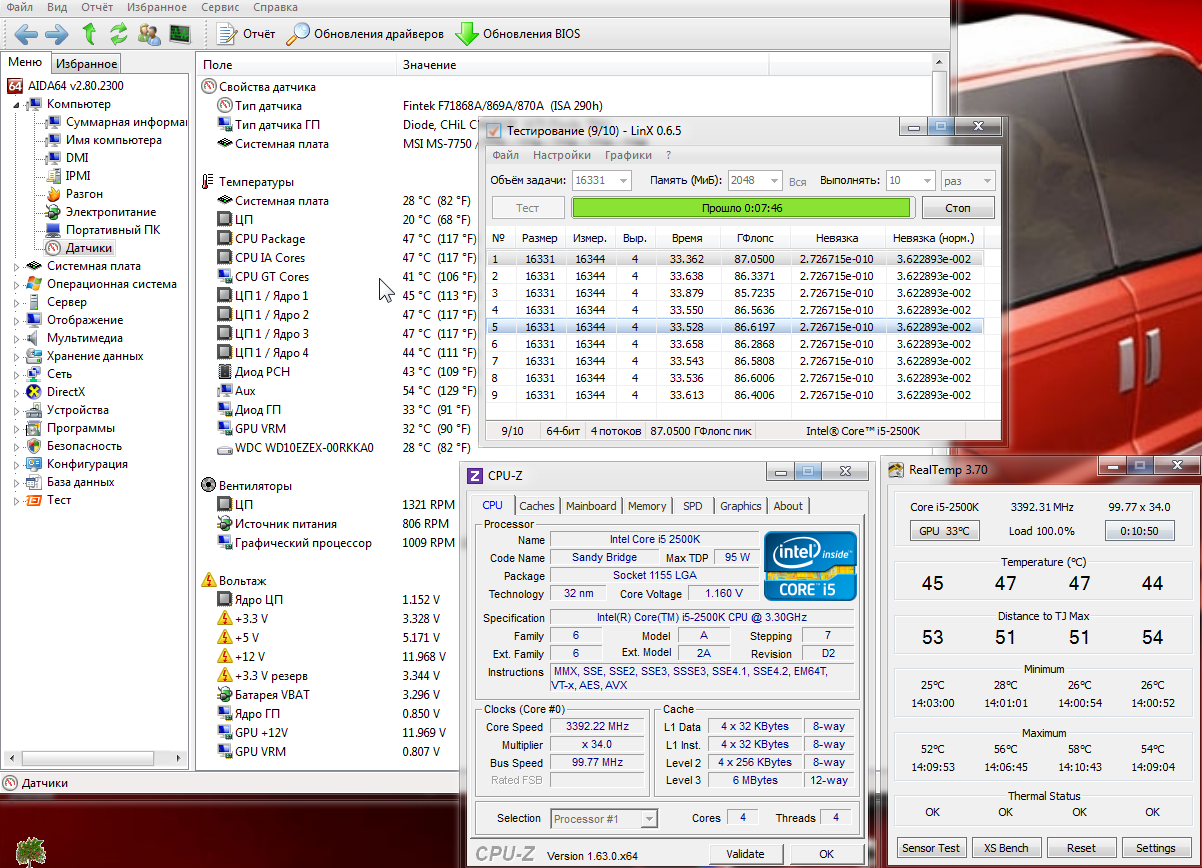Select the IPMI tree item
Screen dimensions: 1202x868
click(68, 176)
